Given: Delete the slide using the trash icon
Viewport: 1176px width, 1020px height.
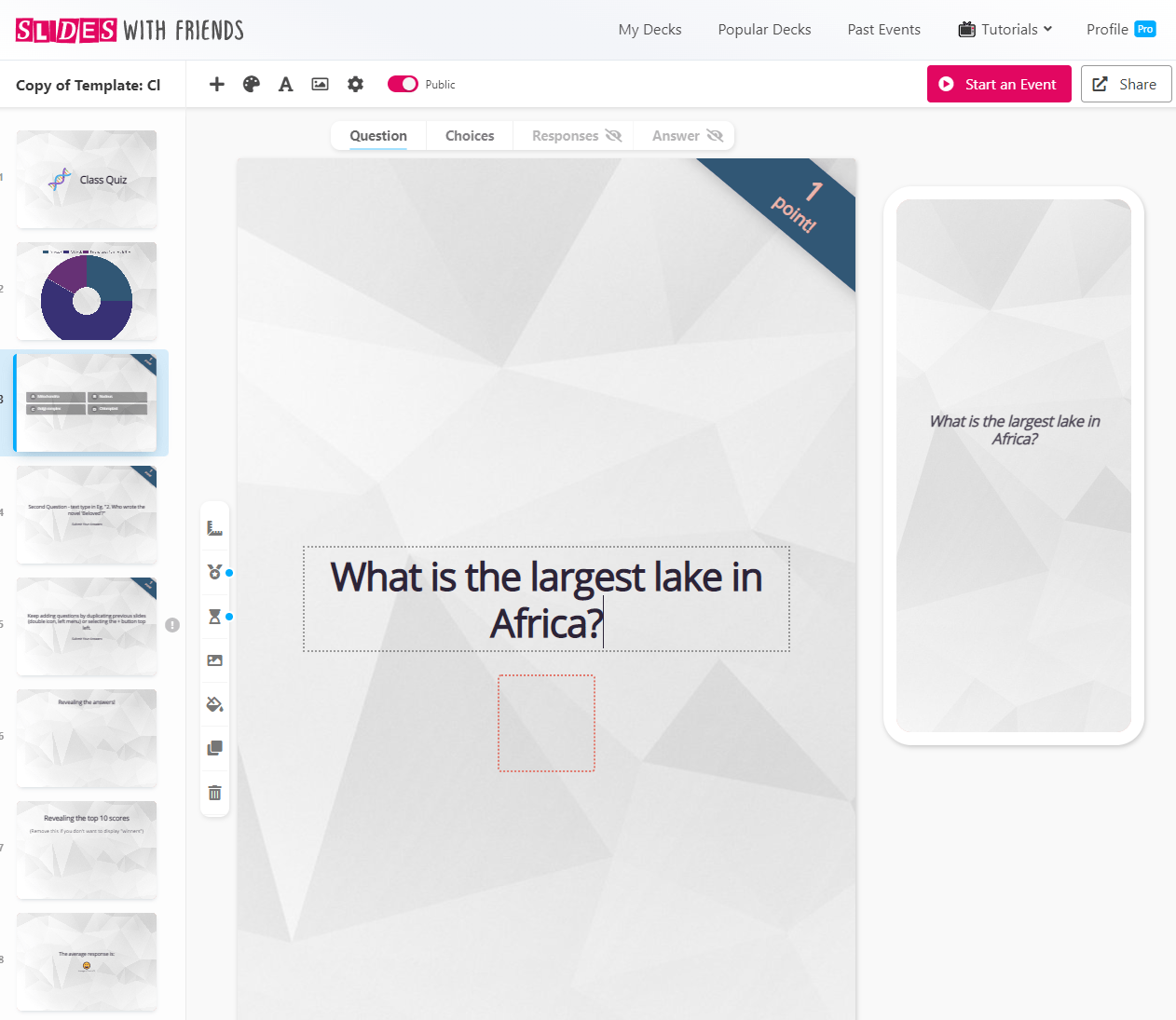Looking at the screenshot, I should click(214, 792).
